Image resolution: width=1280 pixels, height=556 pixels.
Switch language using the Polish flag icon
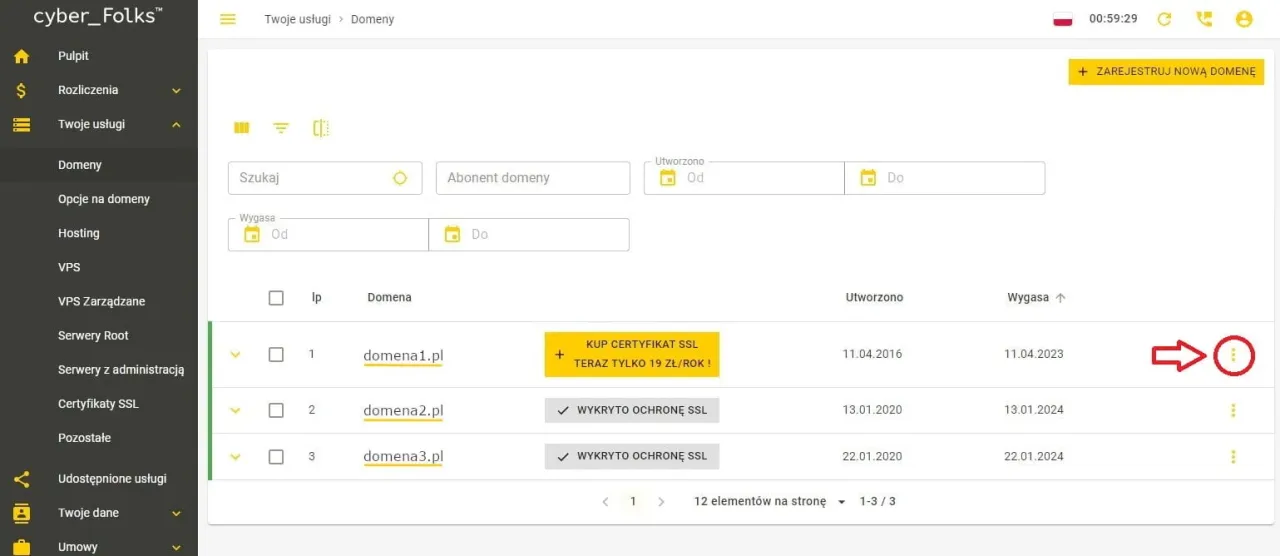pyautogui.click(x=1063, y=19)
